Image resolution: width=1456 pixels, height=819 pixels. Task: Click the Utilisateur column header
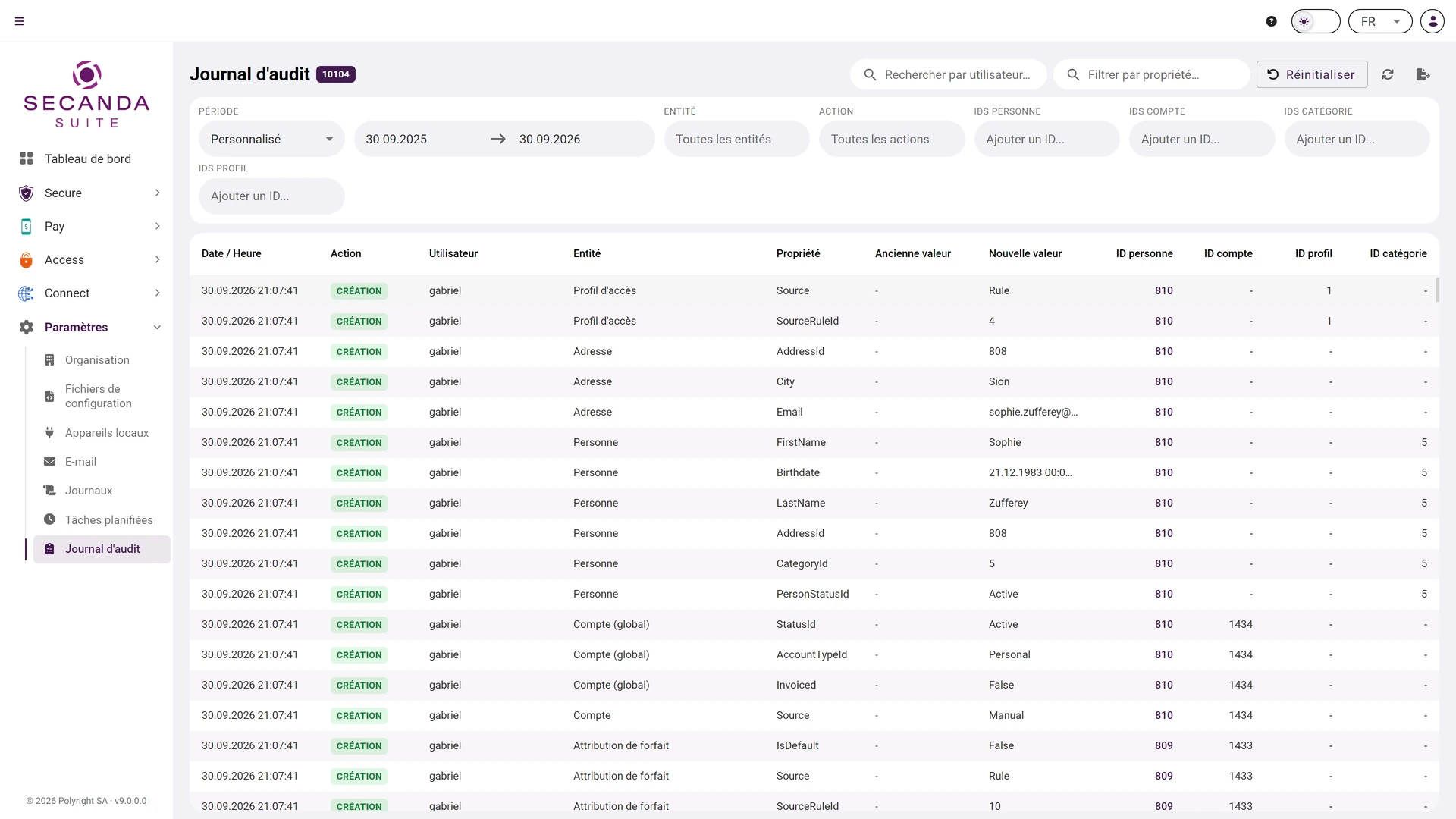(453, 253)
